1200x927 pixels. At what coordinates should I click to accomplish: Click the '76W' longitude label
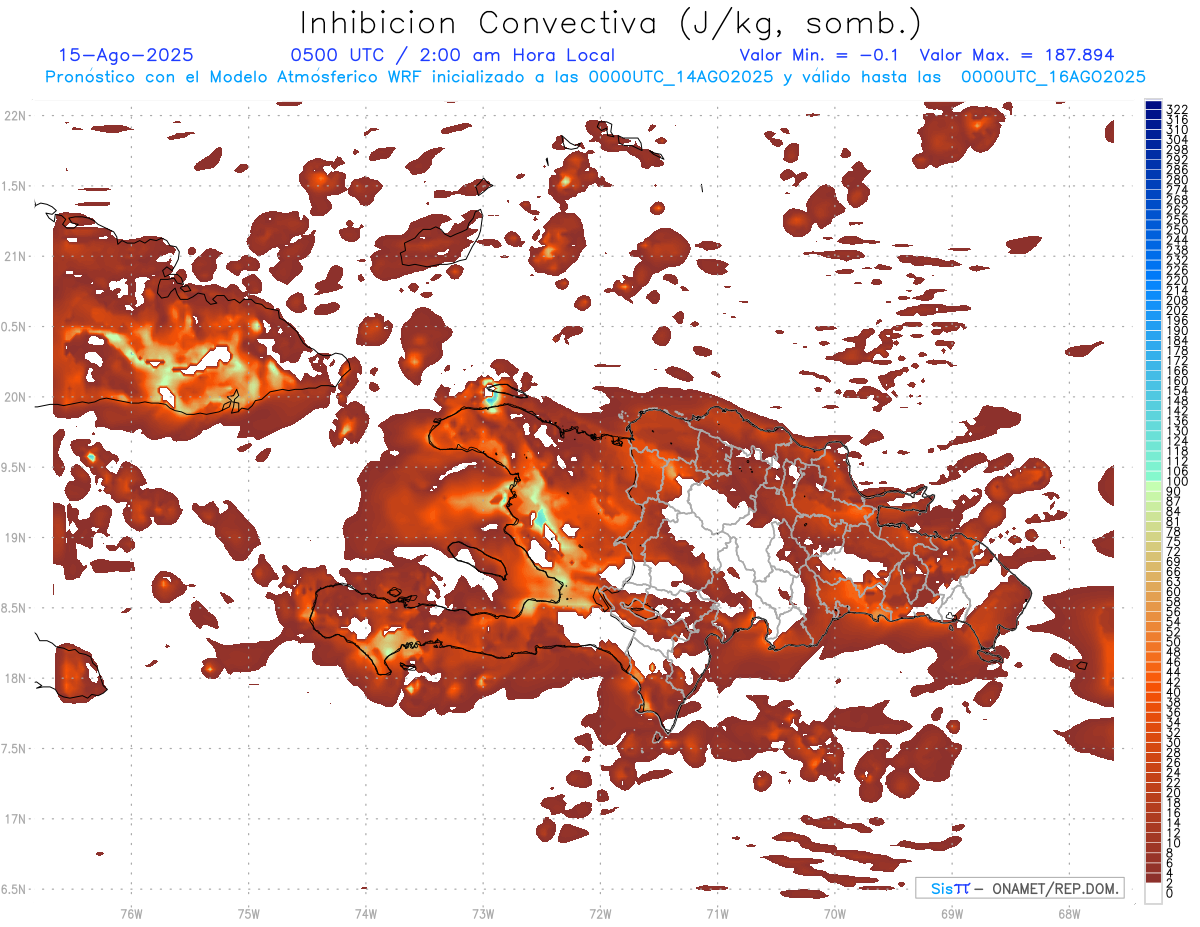pos(131,913)
